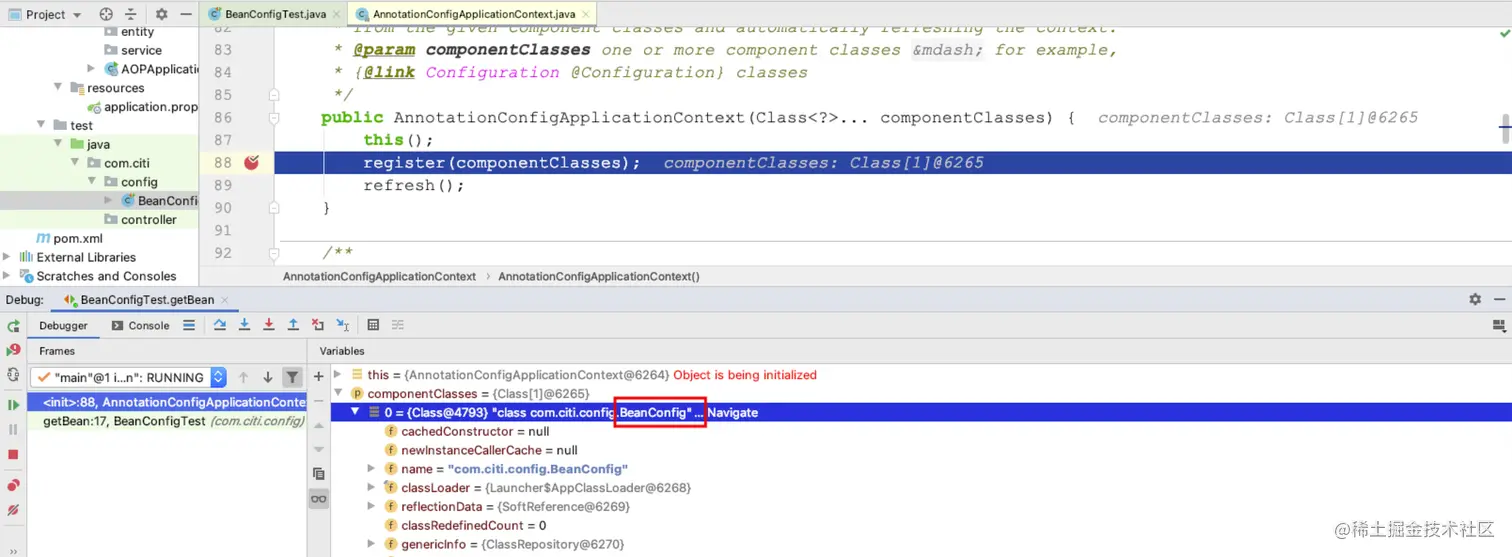Hide the Debug panel with minus icon
Image resolution: width=1512 pixels, height=557 pixels.
[1499, 299]
